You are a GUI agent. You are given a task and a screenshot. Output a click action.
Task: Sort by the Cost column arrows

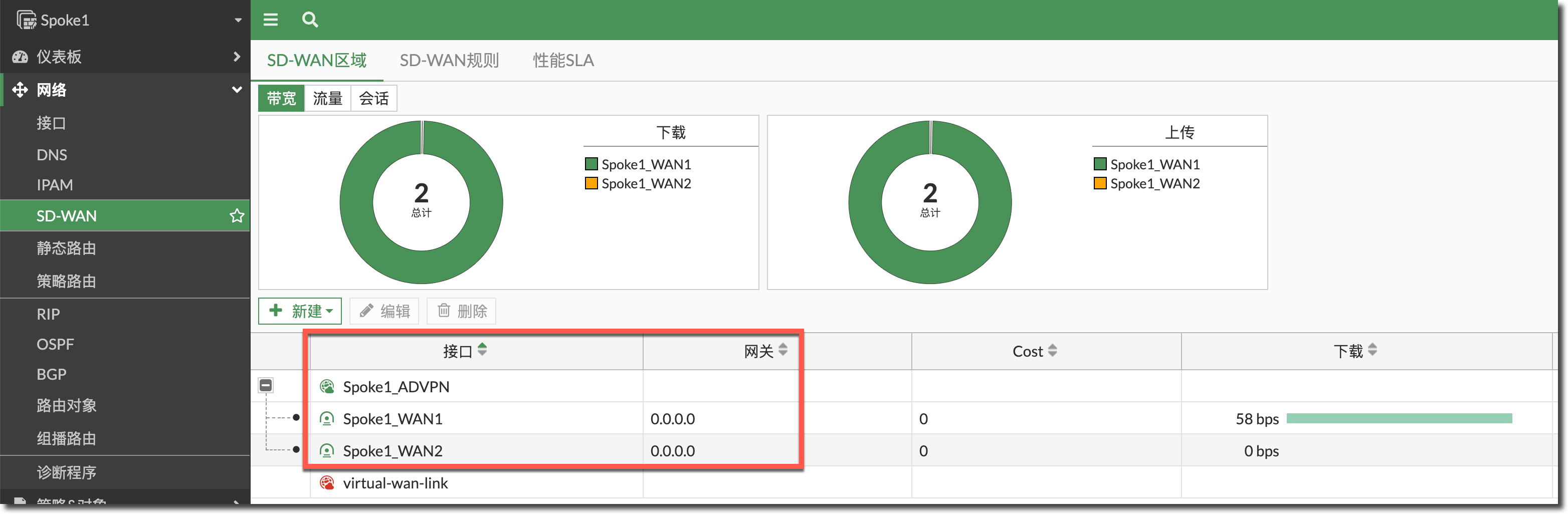click(x=1053, y=350)
